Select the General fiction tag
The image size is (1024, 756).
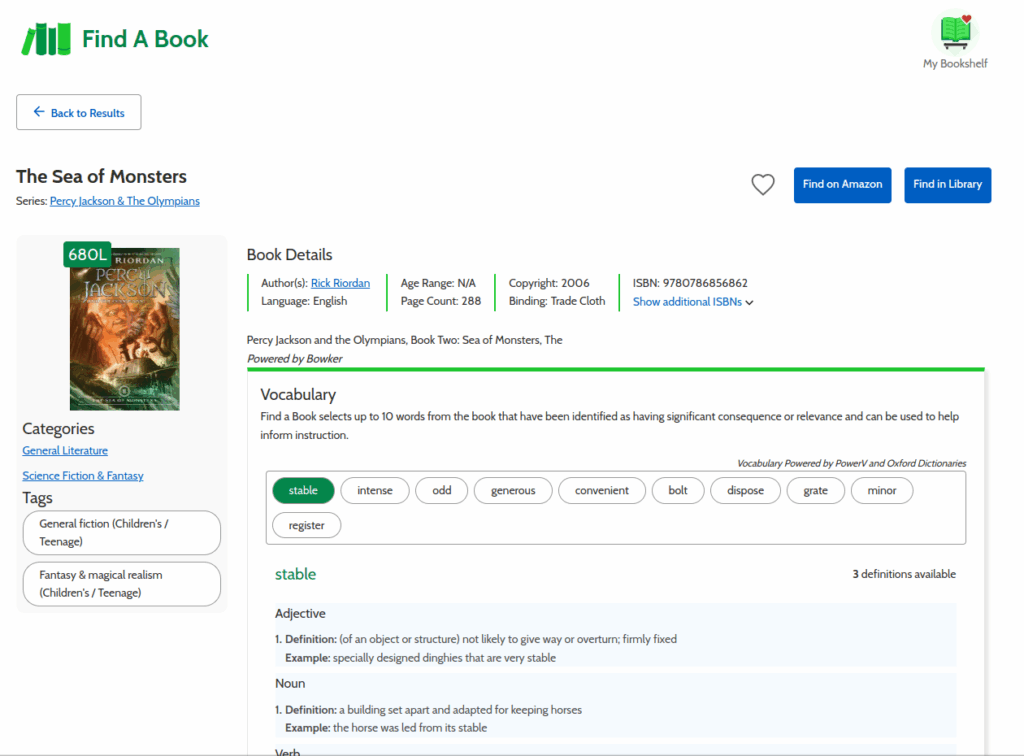(121, 533)
